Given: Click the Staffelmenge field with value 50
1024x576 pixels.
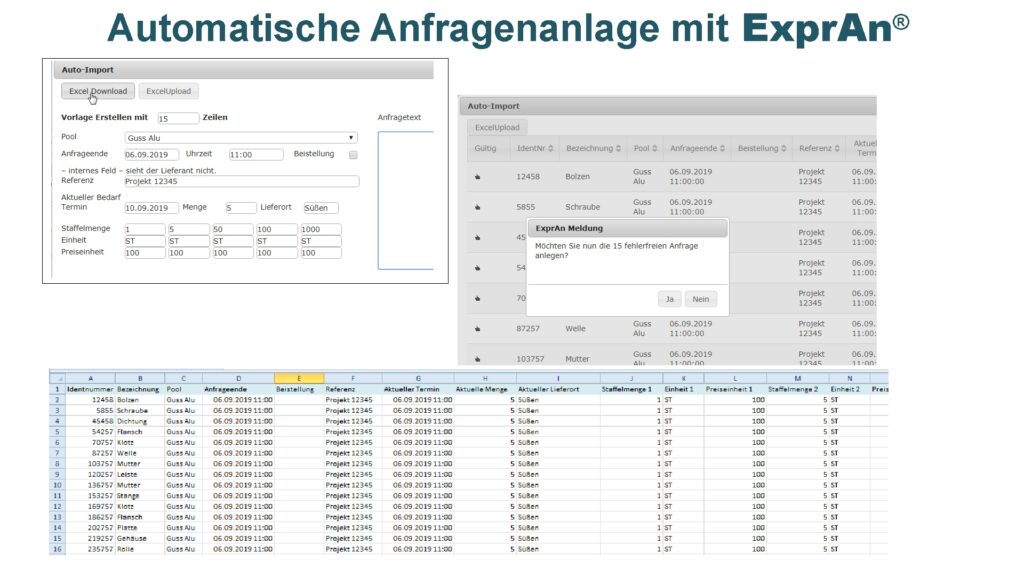Looking at the screenshot, I should click(x=232, y=229).
